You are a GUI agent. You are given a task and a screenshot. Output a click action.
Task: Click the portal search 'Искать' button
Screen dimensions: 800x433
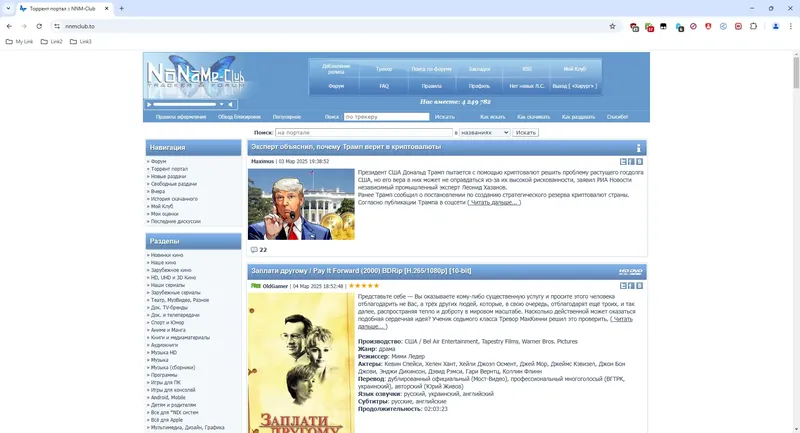526,133
